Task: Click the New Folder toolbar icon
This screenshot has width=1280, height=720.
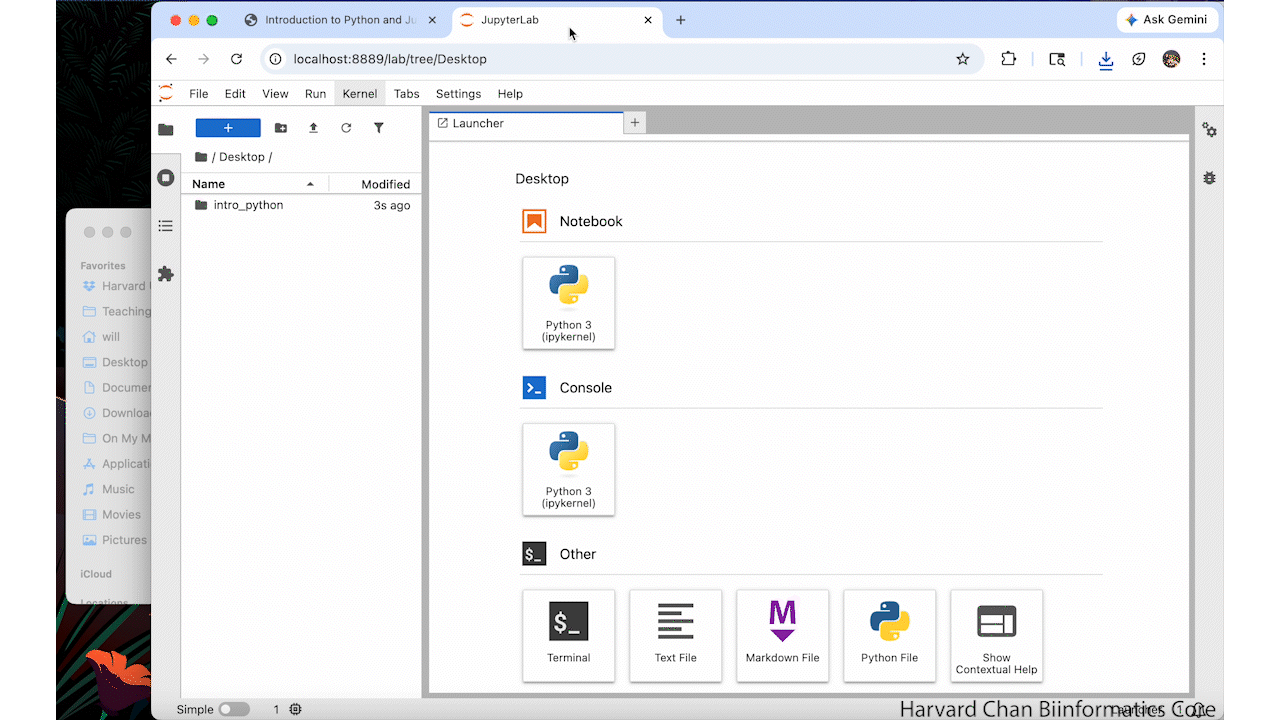Action: pos(280,128)
